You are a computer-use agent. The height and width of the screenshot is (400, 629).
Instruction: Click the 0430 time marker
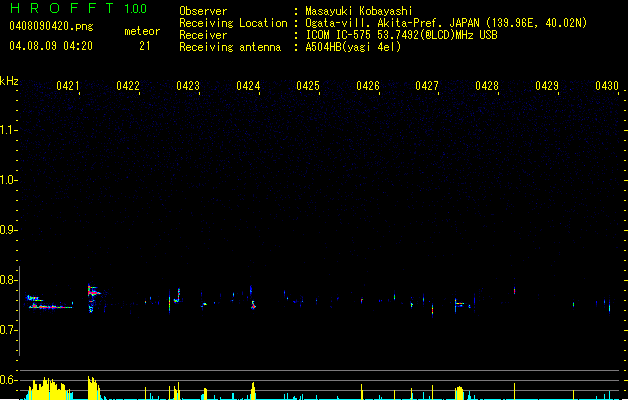(x=607, y=86)
